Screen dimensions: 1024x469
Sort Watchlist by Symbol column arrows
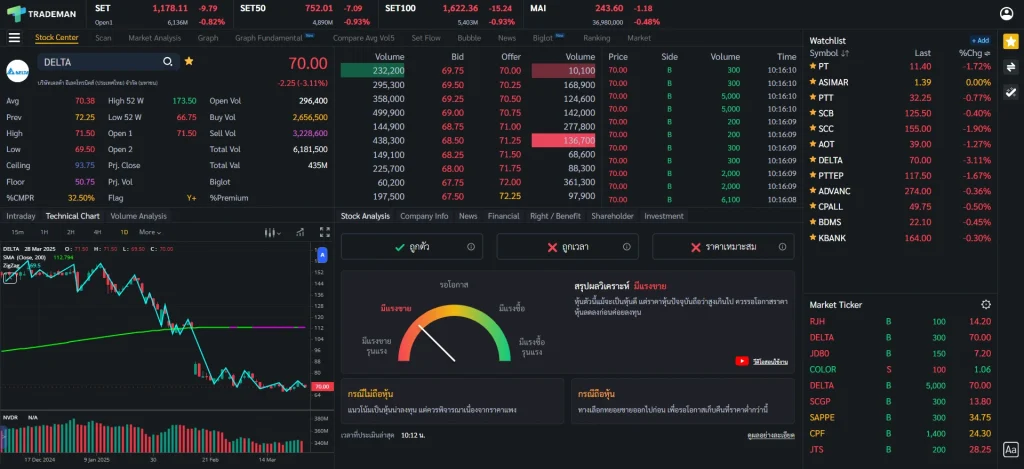tap(845, 53)
